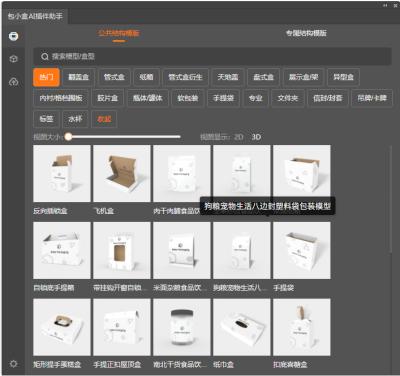Select the 管式盒衍生 category

pos(185,77)
